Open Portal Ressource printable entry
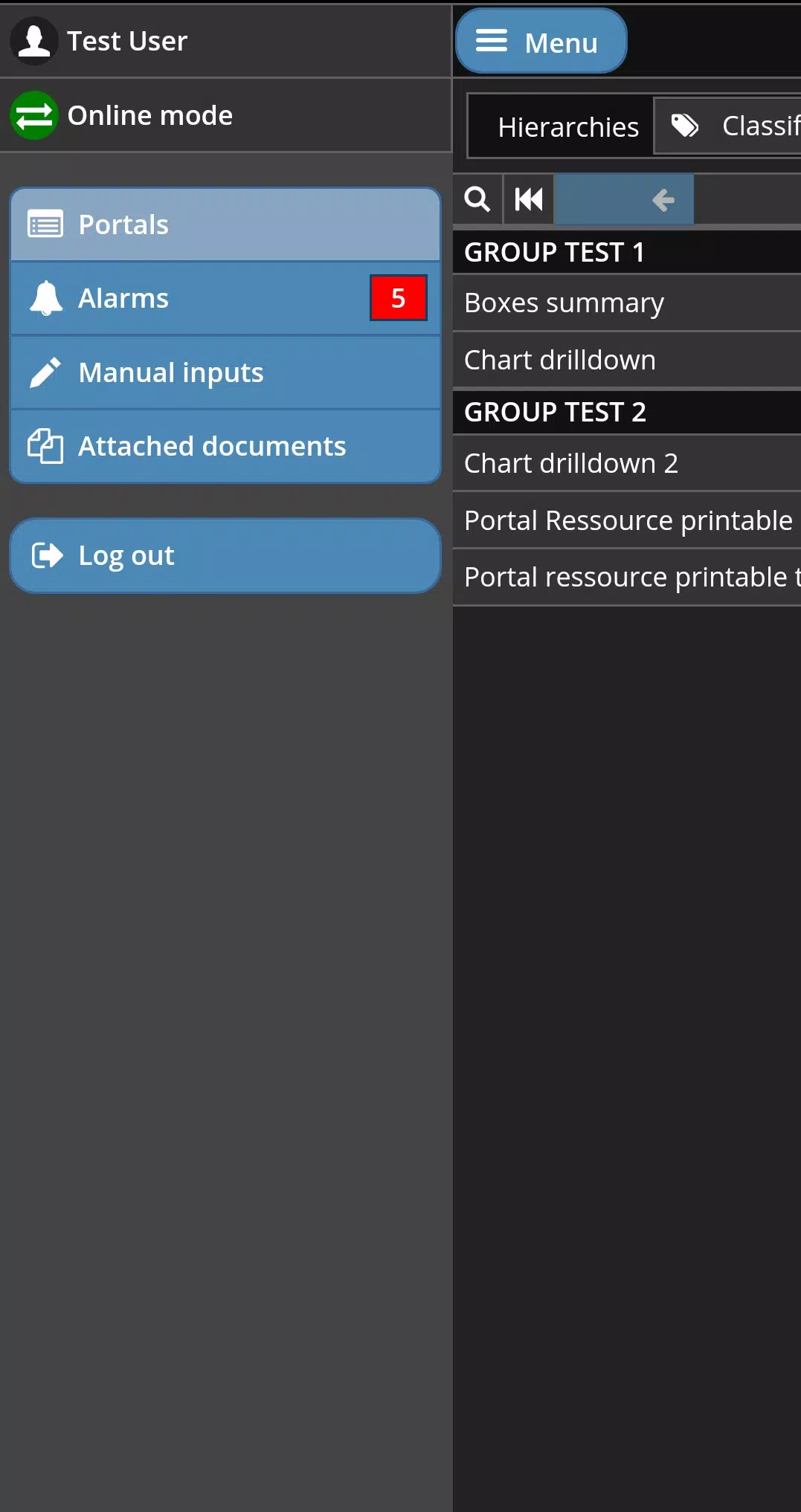The height and width of the screenshot is (1512, 801). 627,520
